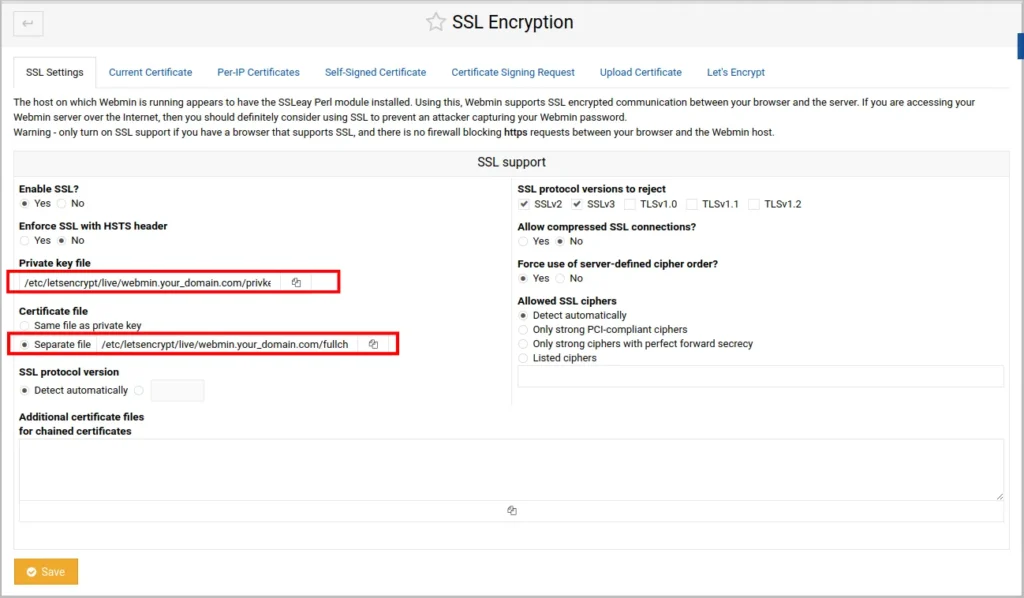Choose Separate file for certificate
Image resolution: width=1024 pixels, height=598 pixels.
(x=25, y=345)
